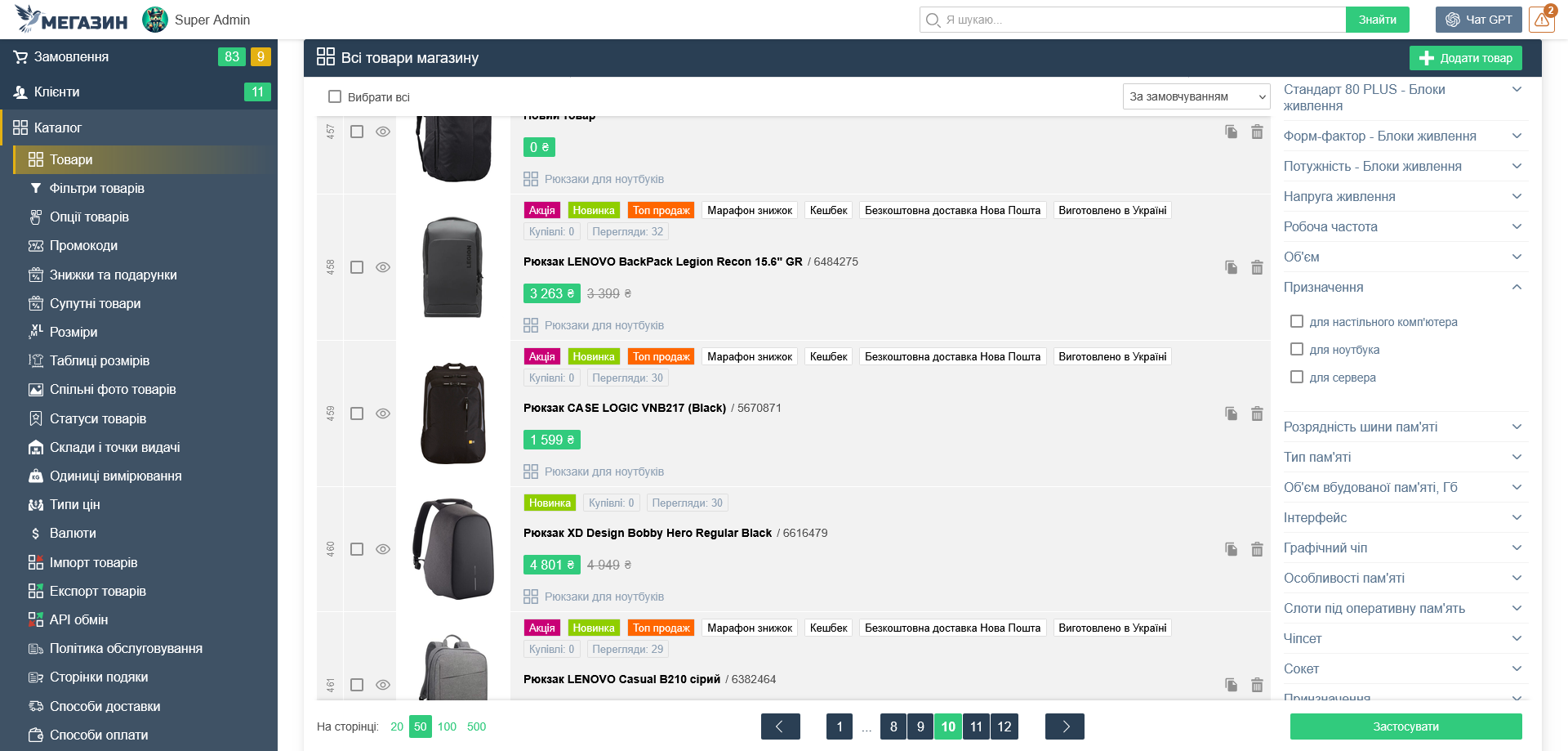Screen dimensions: 1568x751
Task: Duplicate Рюкзак LENOVO BackPack Legion Recon product
Action: 1231,267
